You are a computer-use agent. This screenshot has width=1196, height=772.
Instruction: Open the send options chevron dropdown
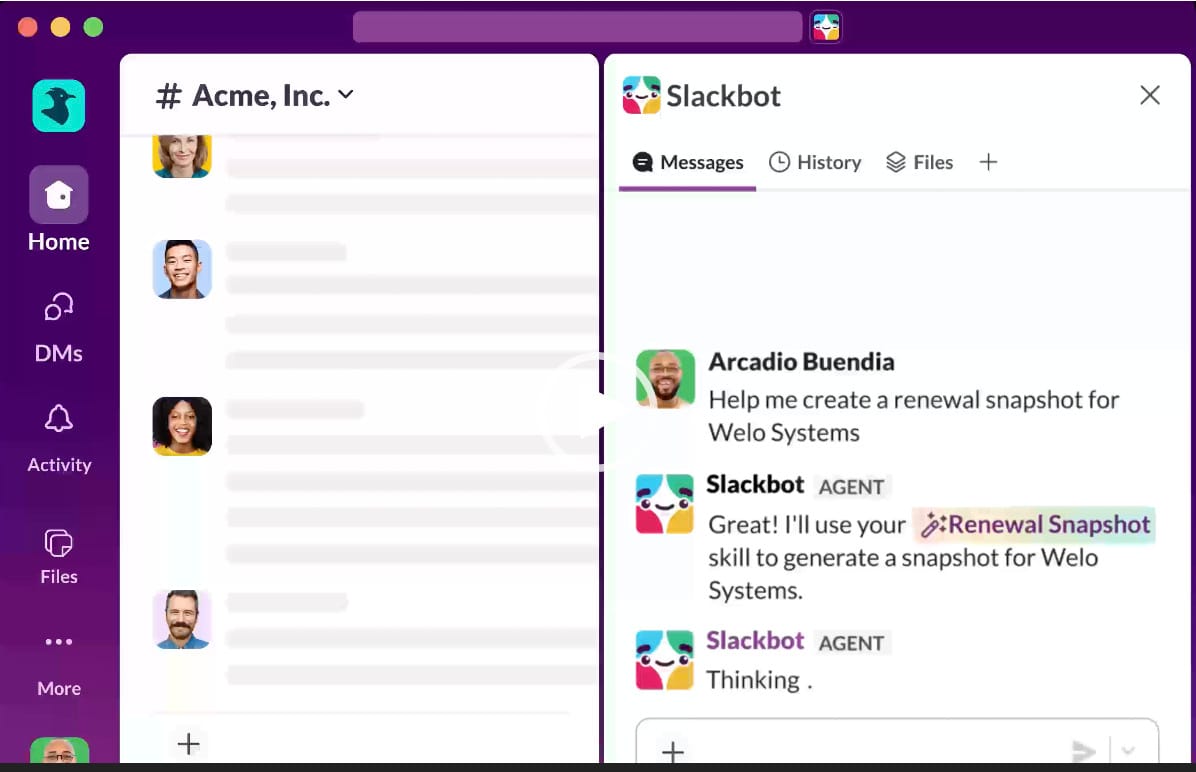(1129, 751)
